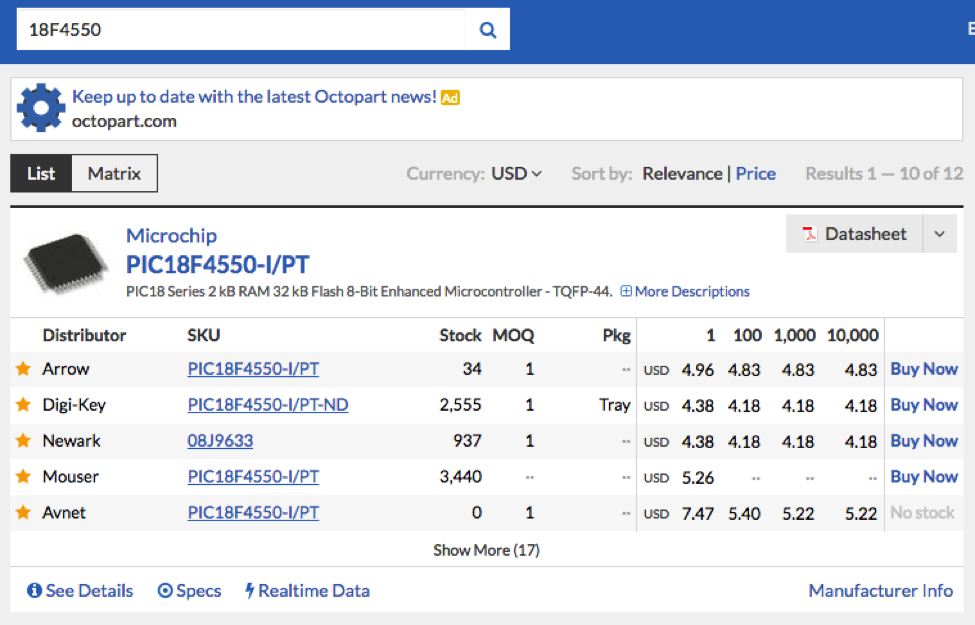Image resolution: width=975 pixels, height=625 pixels.
Task: Click the target icon next to Specs
Action: 165,590
